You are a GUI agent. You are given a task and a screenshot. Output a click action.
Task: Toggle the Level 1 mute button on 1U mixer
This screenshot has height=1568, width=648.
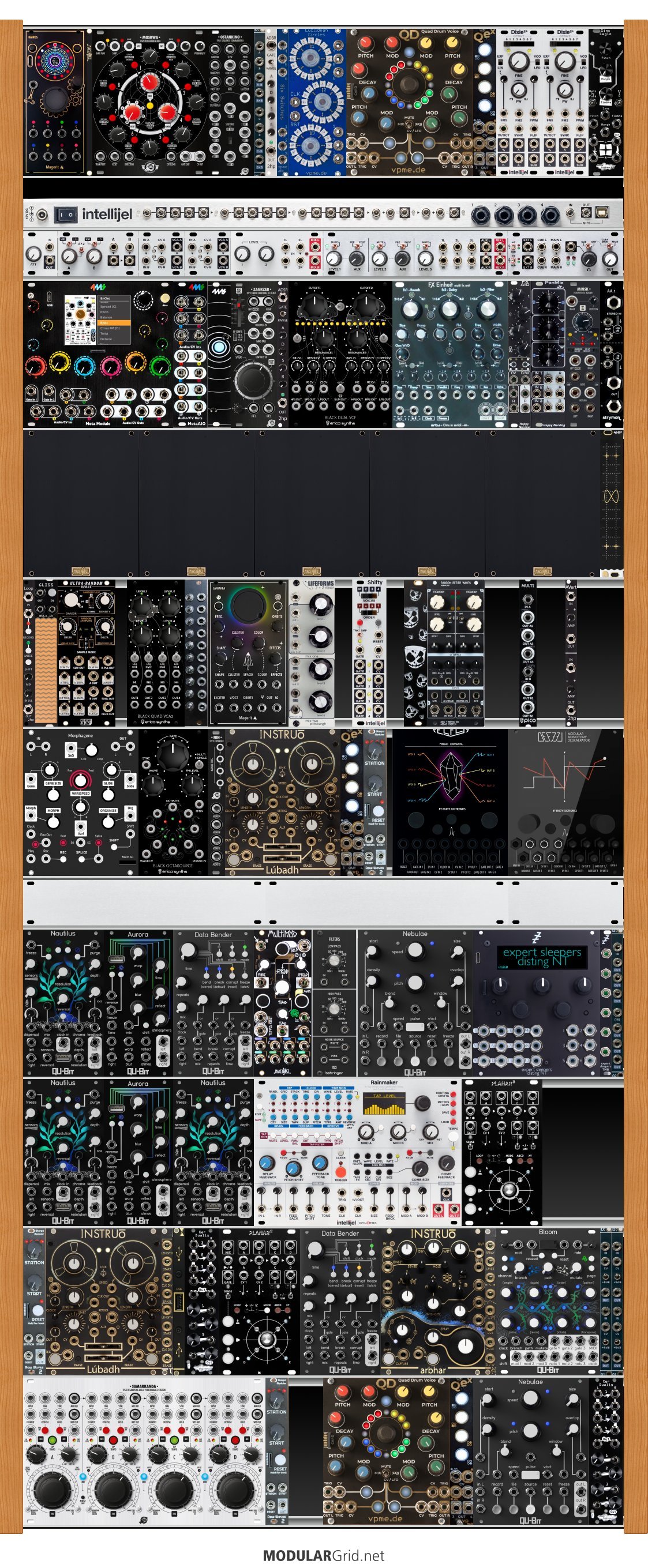tap(334, 246)
